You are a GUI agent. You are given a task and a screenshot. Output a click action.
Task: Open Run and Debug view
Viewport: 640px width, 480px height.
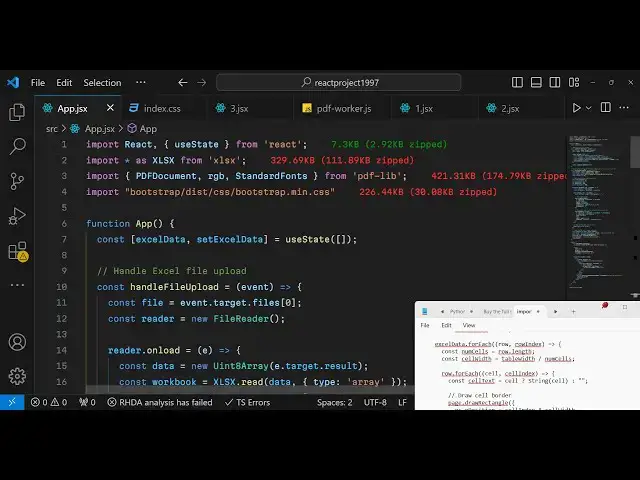[17, 216]
